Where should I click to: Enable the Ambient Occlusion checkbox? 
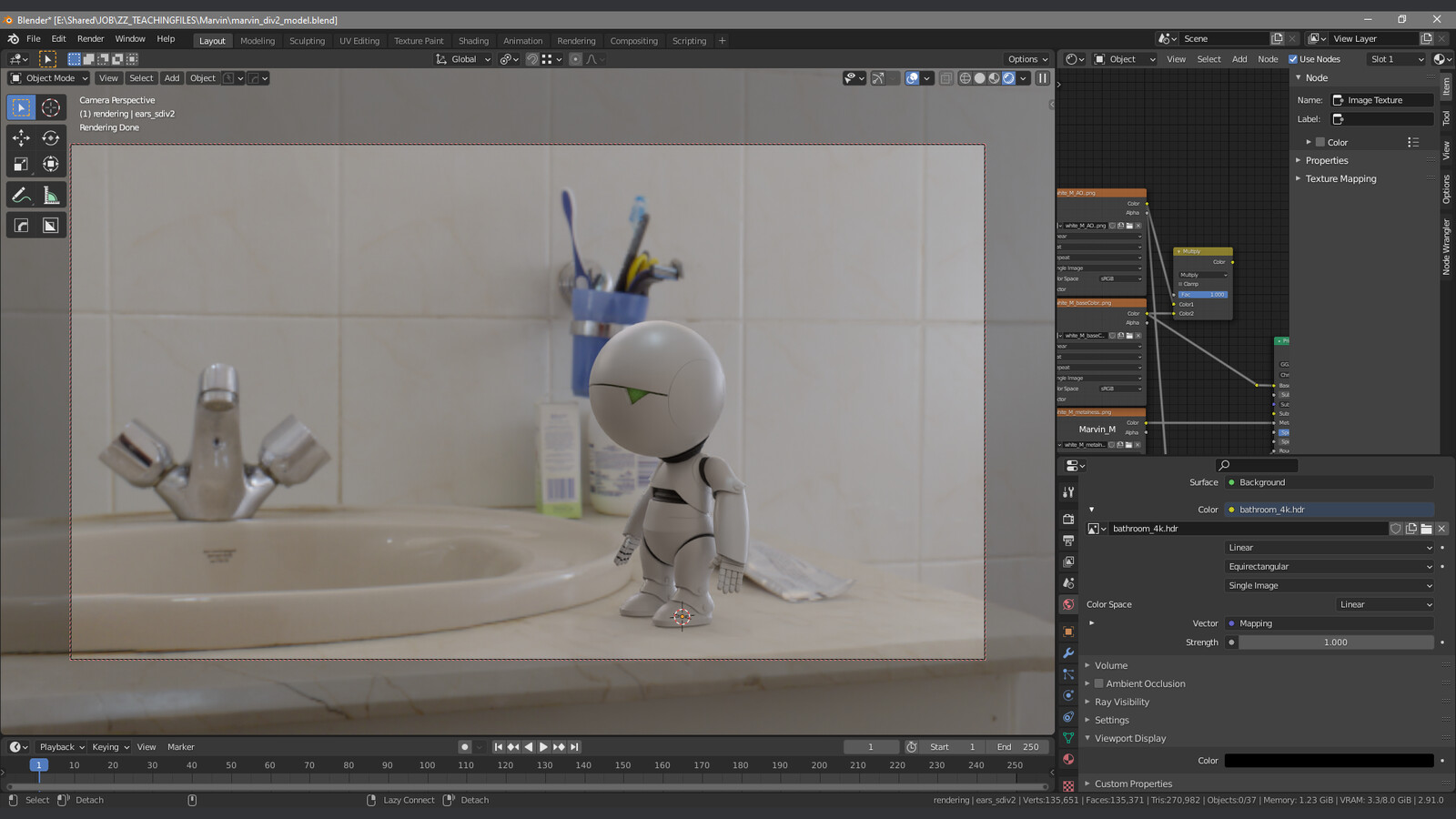(1099, 683)
